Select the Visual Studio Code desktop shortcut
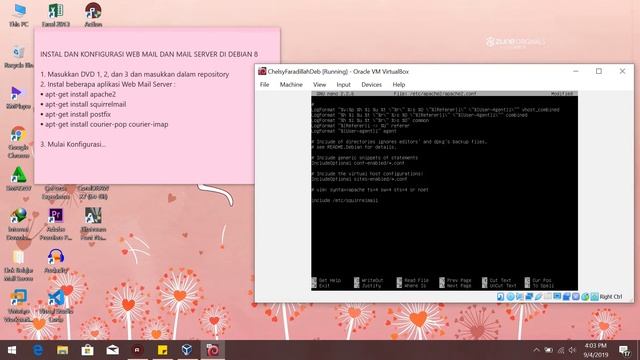This screenshot has width=640, height=360. point(56,306)
